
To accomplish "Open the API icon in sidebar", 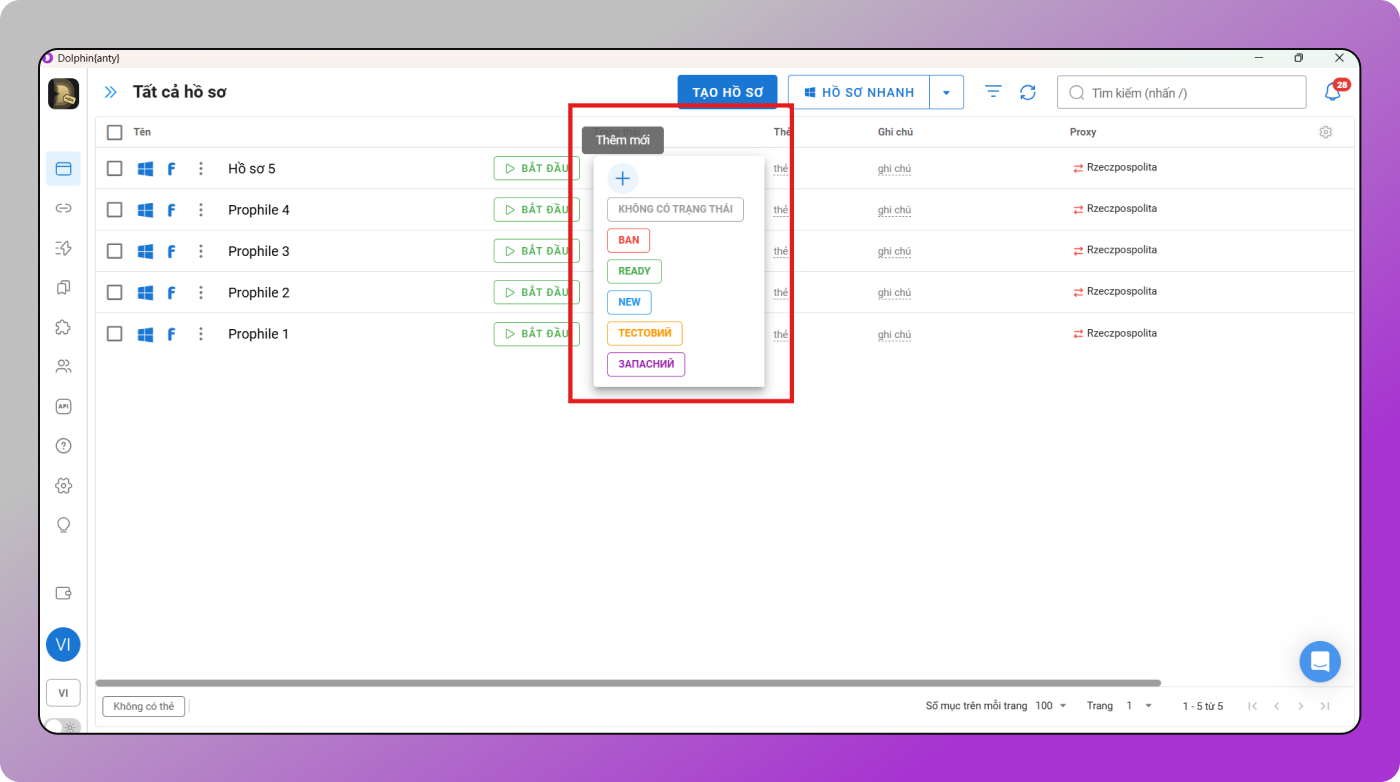I will click(x=63, y=406).
